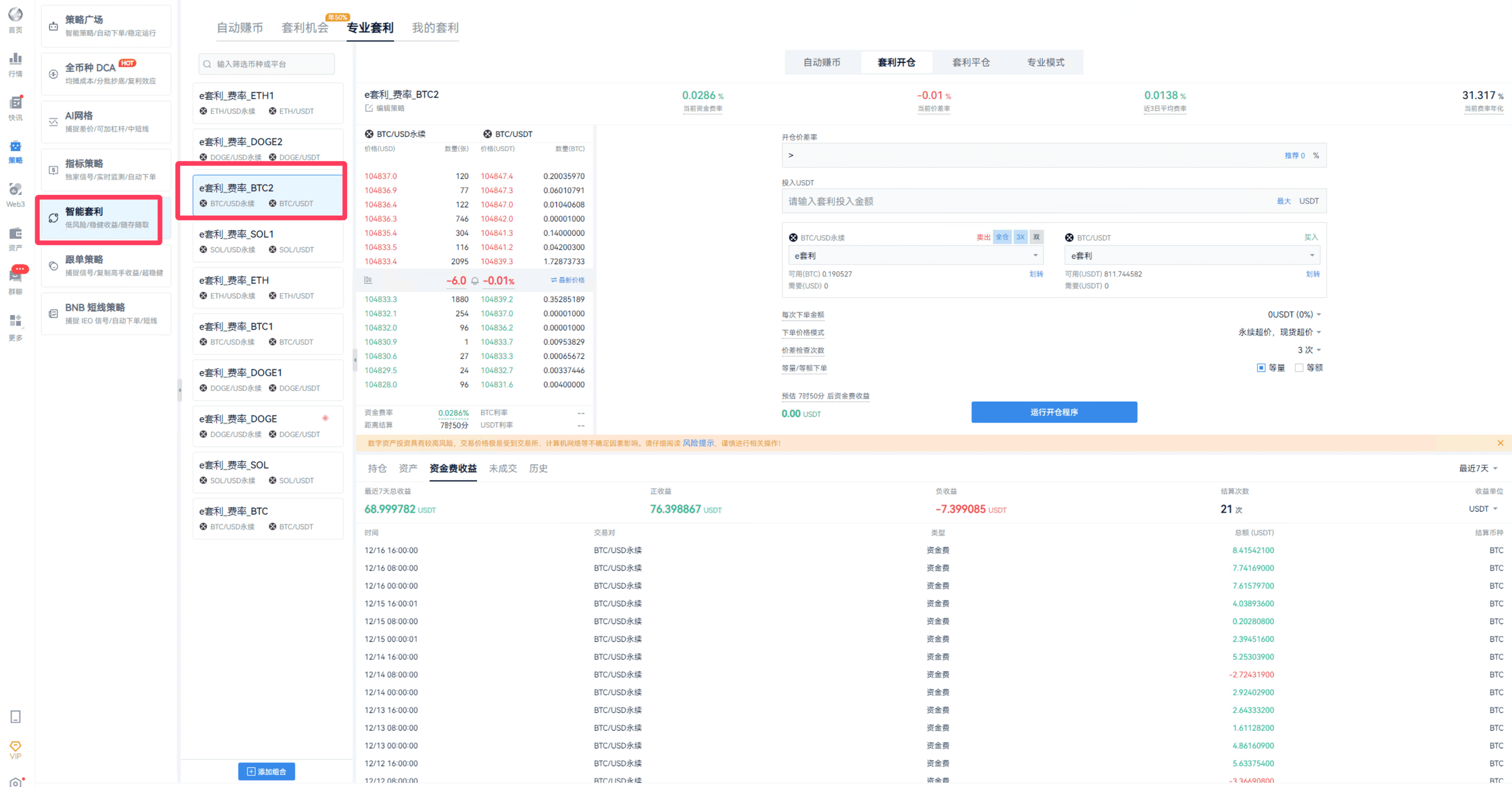Click the 策略广场 robot card icon
Image resolution: width=1512 pixels, height=787 pixels.
pyautogui.click(x=54, y=27)
